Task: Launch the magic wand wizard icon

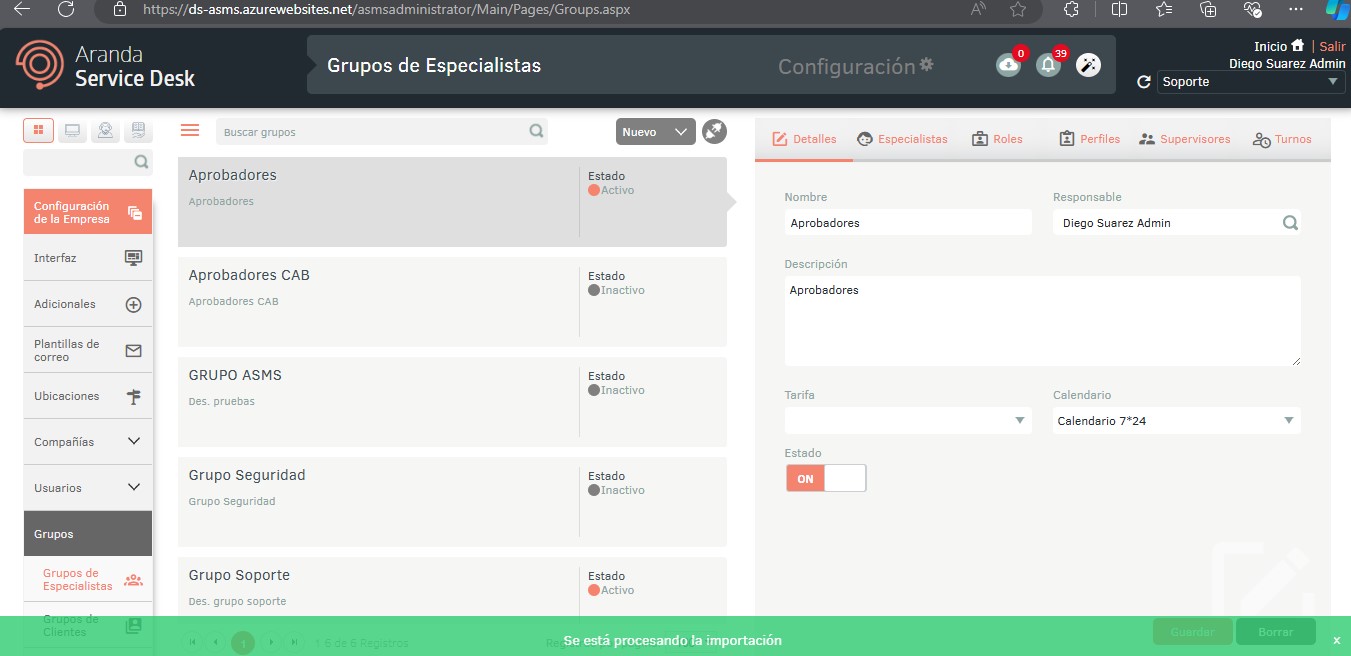Action: (x=1088, y=65)
